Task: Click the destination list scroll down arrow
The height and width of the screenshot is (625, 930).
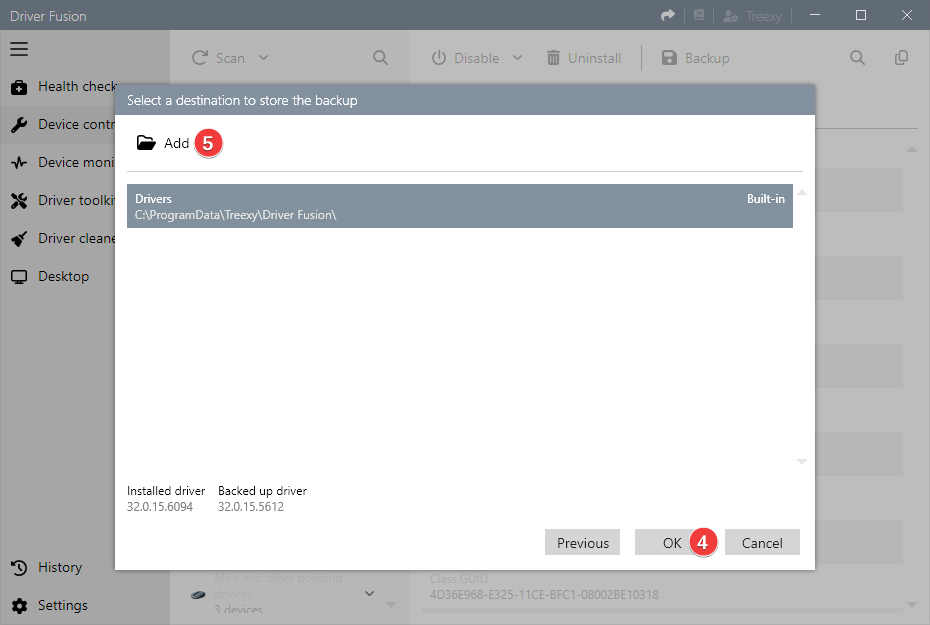Action: pyautogui.click(x=802, y=461)
